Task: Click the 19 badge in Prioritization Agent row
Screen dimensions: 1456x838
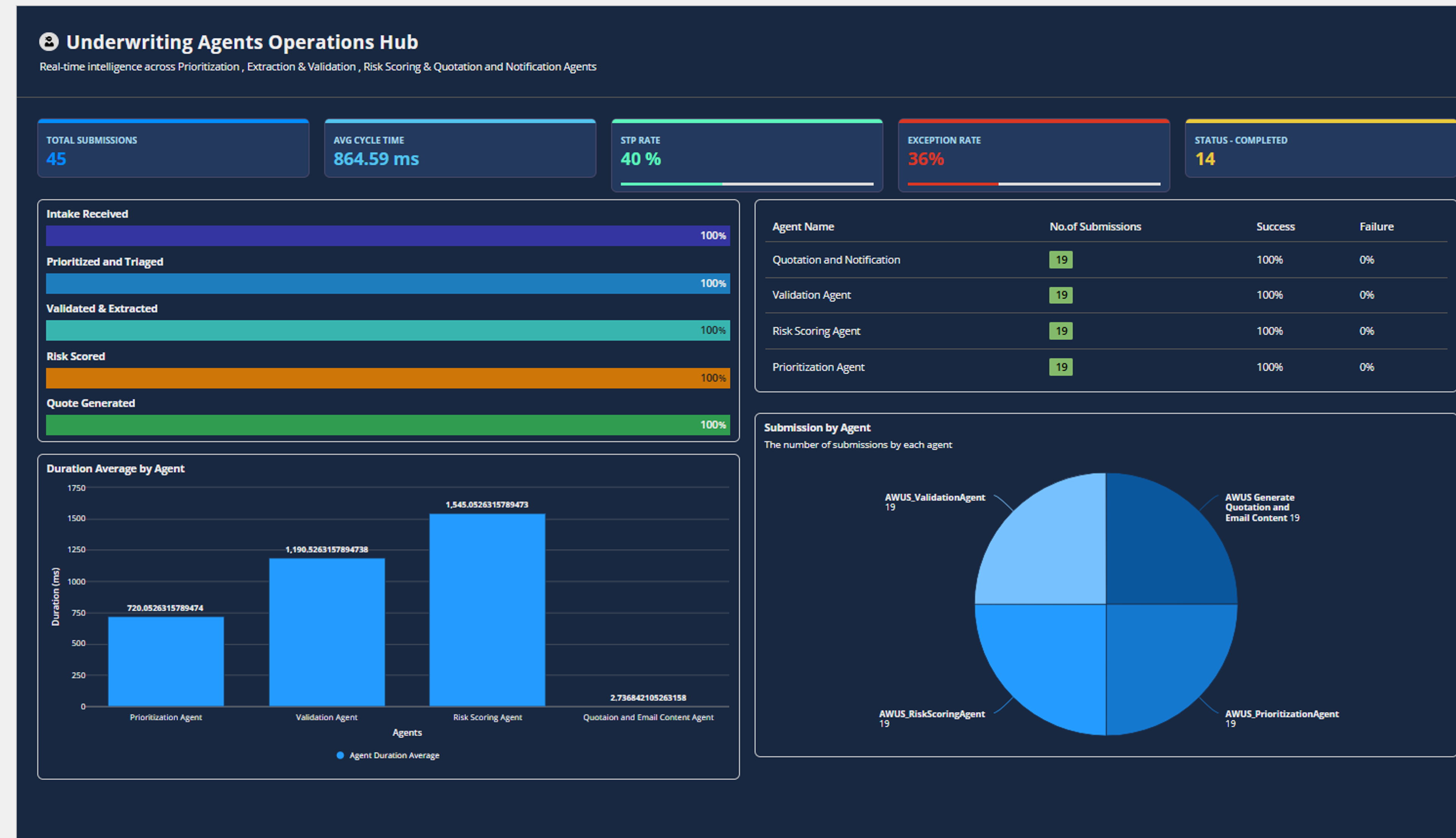Action: click(x=1061, y=367)
